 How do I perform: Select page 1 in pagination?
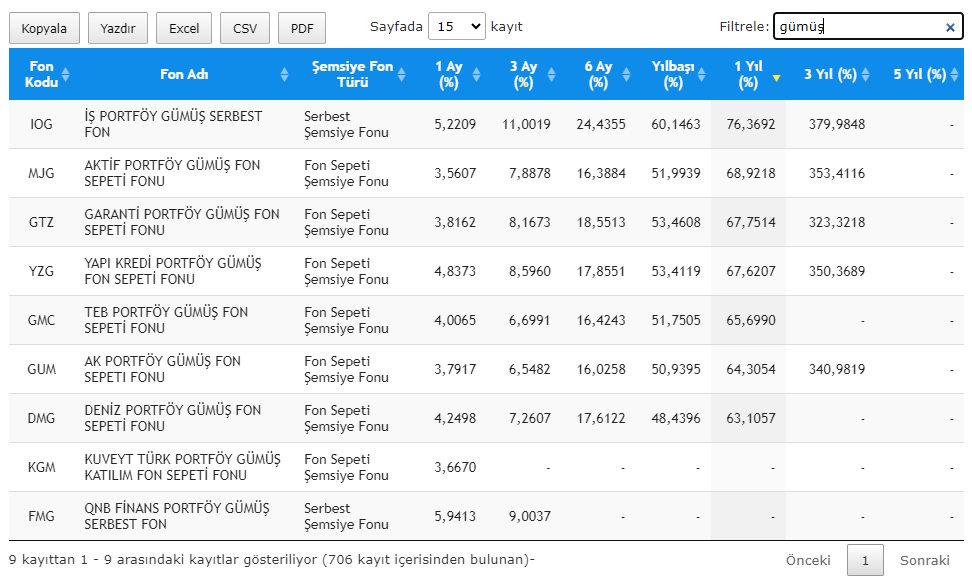click(x=865, y=560)
